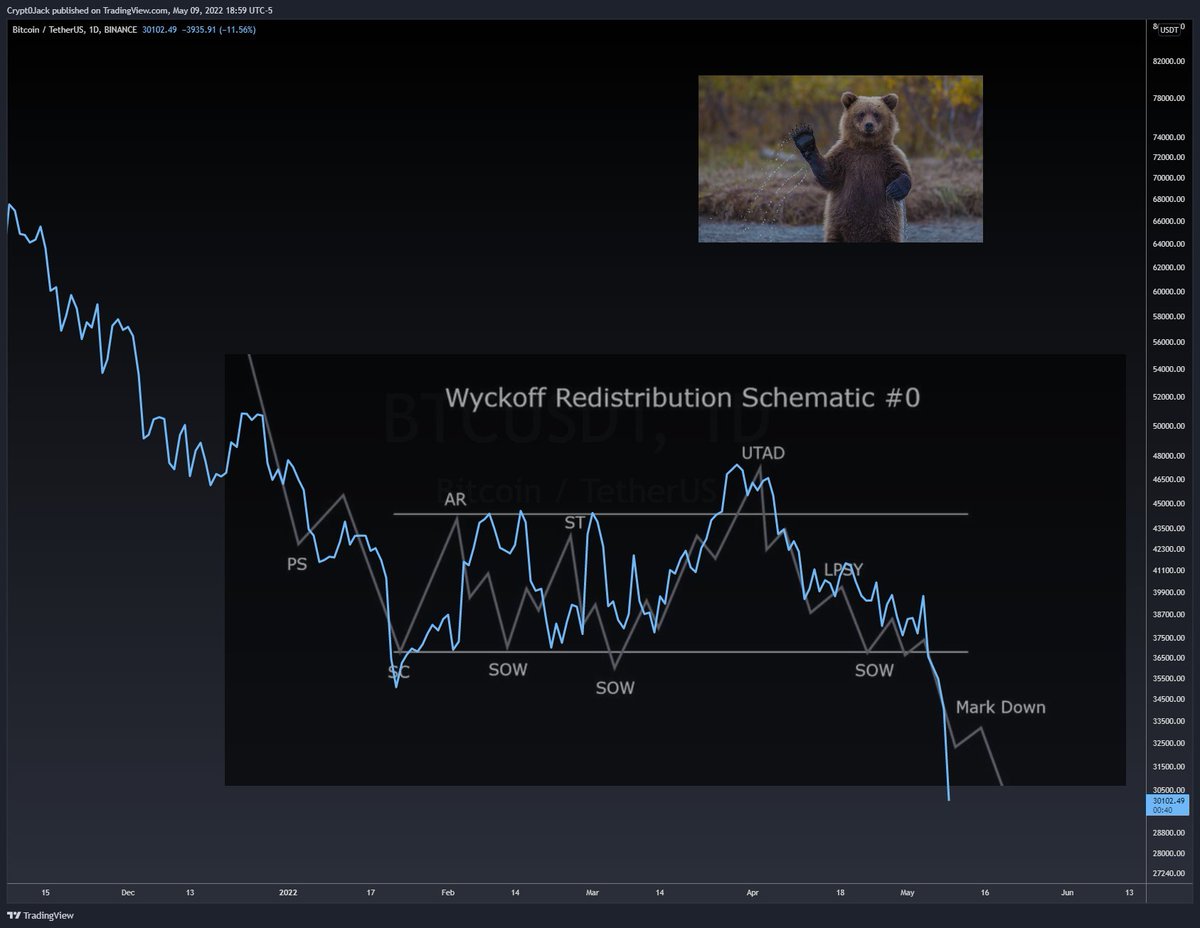Click the 50000.00 price axis label
1200x928 pixels.
1168,426
